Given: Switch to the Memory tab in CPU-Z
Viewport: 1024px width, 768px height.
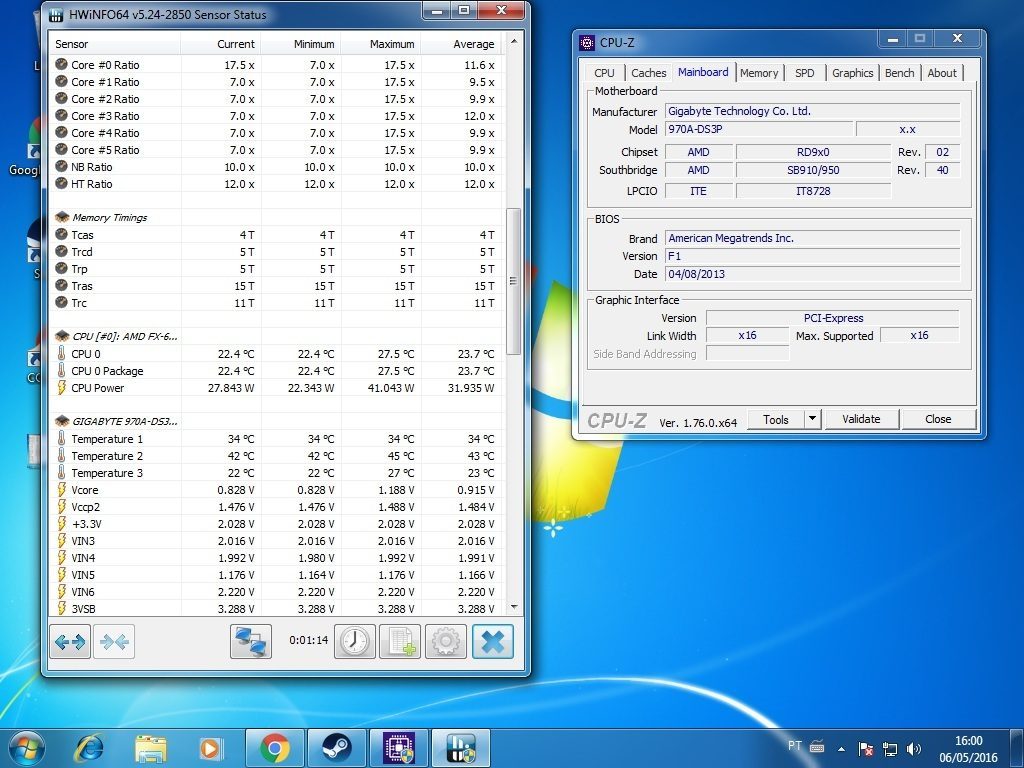Looking at the screenshot, I should pyautogui.click(x=759, y=73).
